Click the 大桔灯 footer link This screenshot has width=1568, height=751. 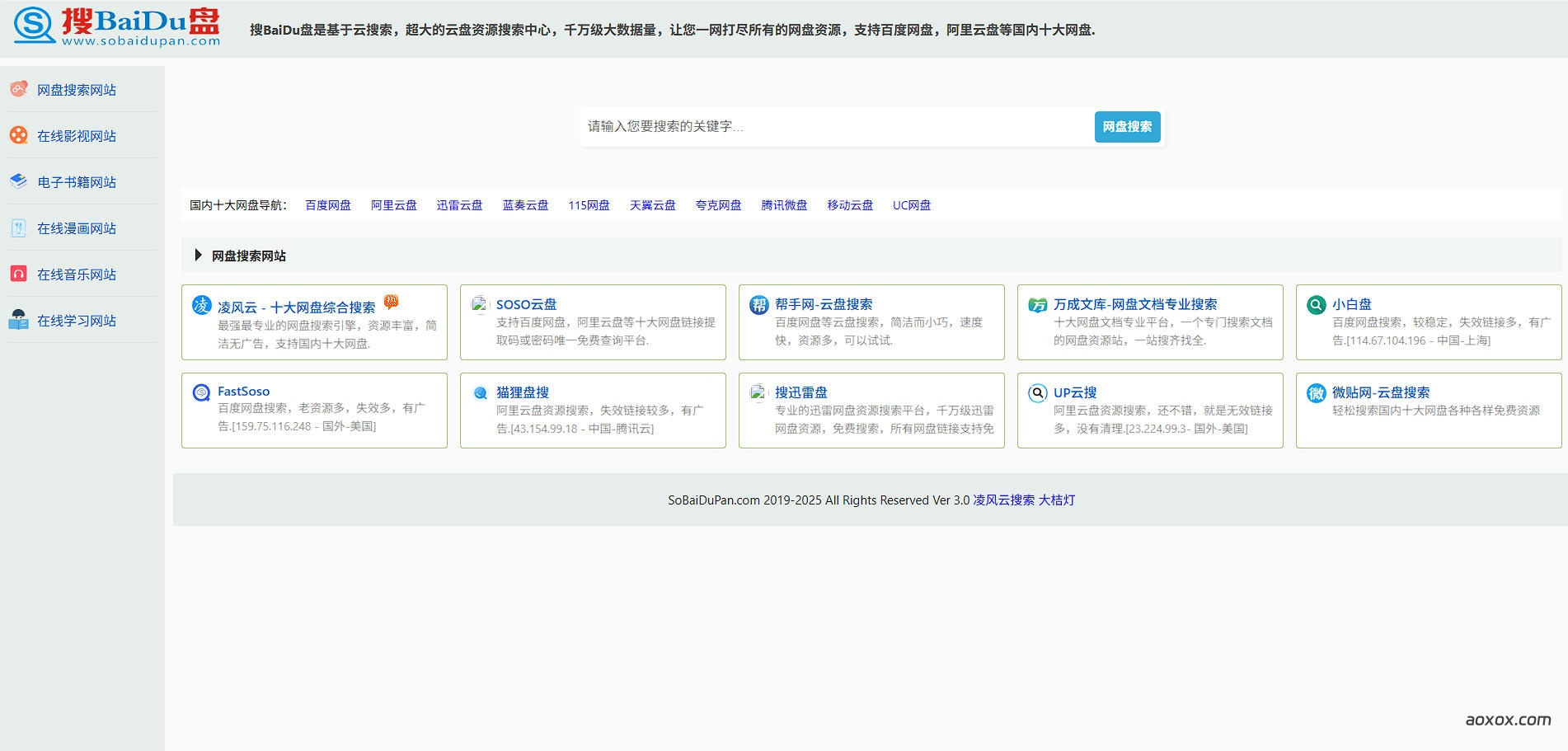[1056, 500]
